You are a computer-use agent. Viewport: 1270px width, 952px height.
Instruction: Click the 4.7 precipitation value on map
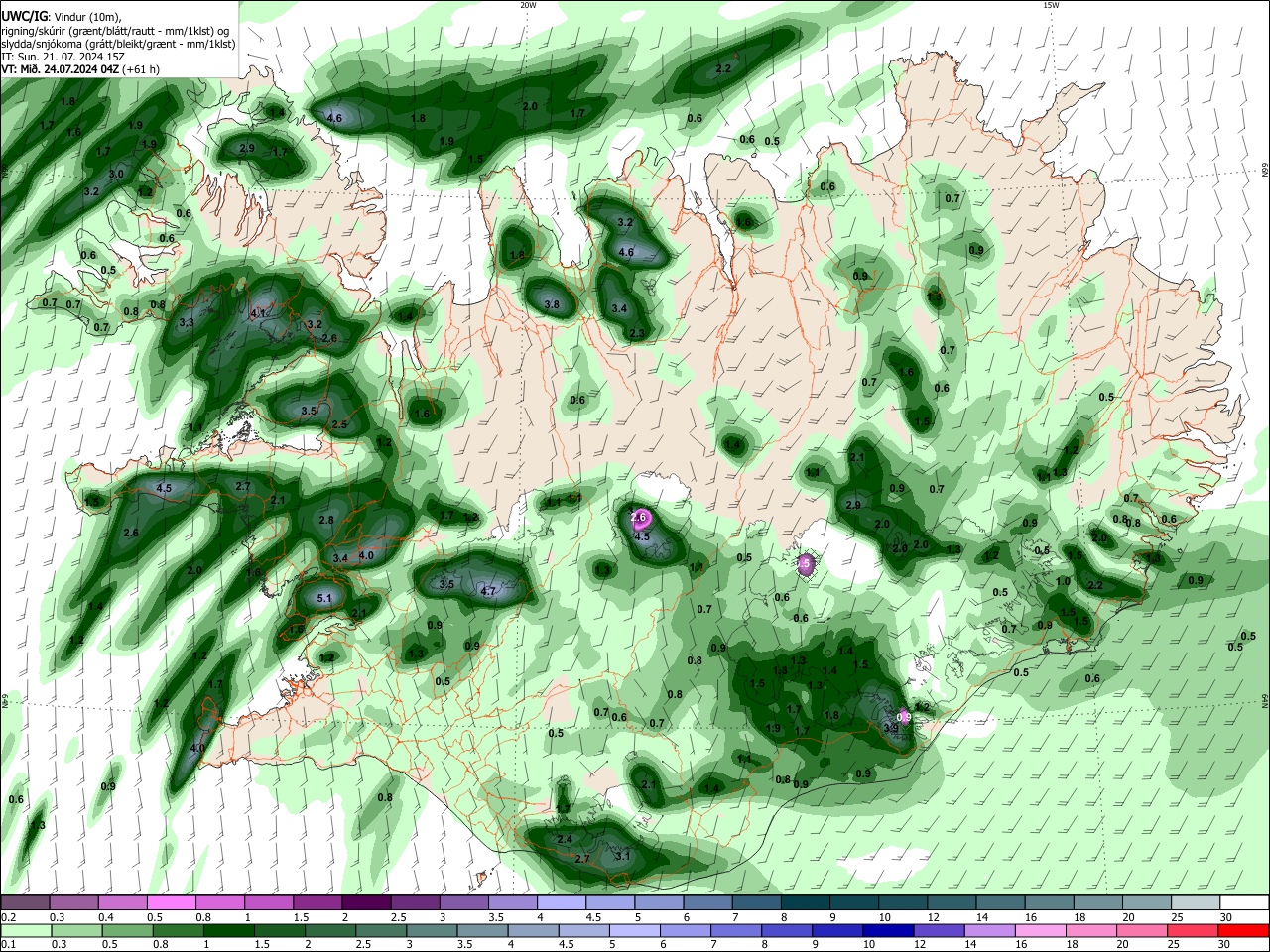coord(488,591)
